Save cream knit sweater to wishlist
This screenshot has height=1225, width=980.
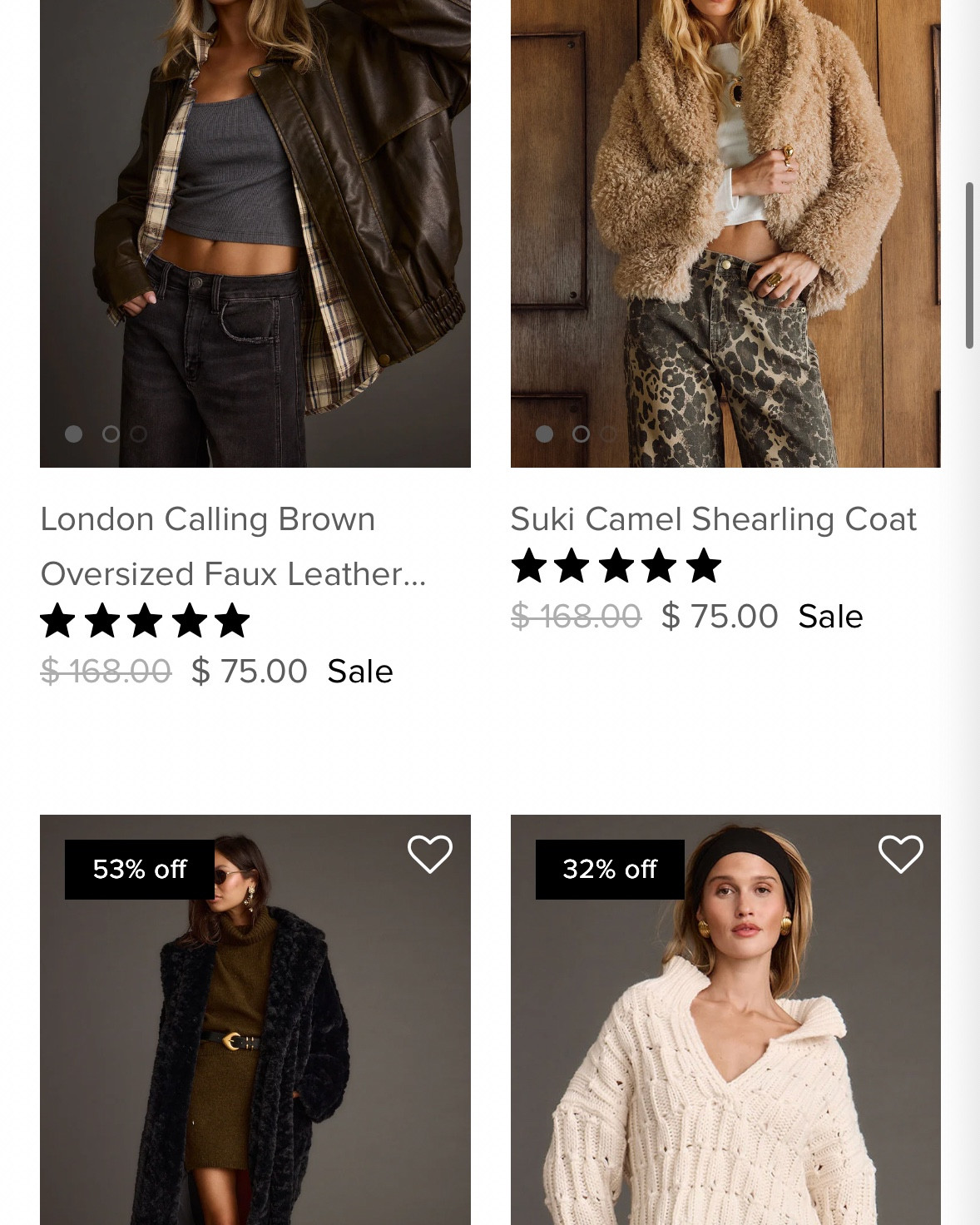tap(901, 854)
